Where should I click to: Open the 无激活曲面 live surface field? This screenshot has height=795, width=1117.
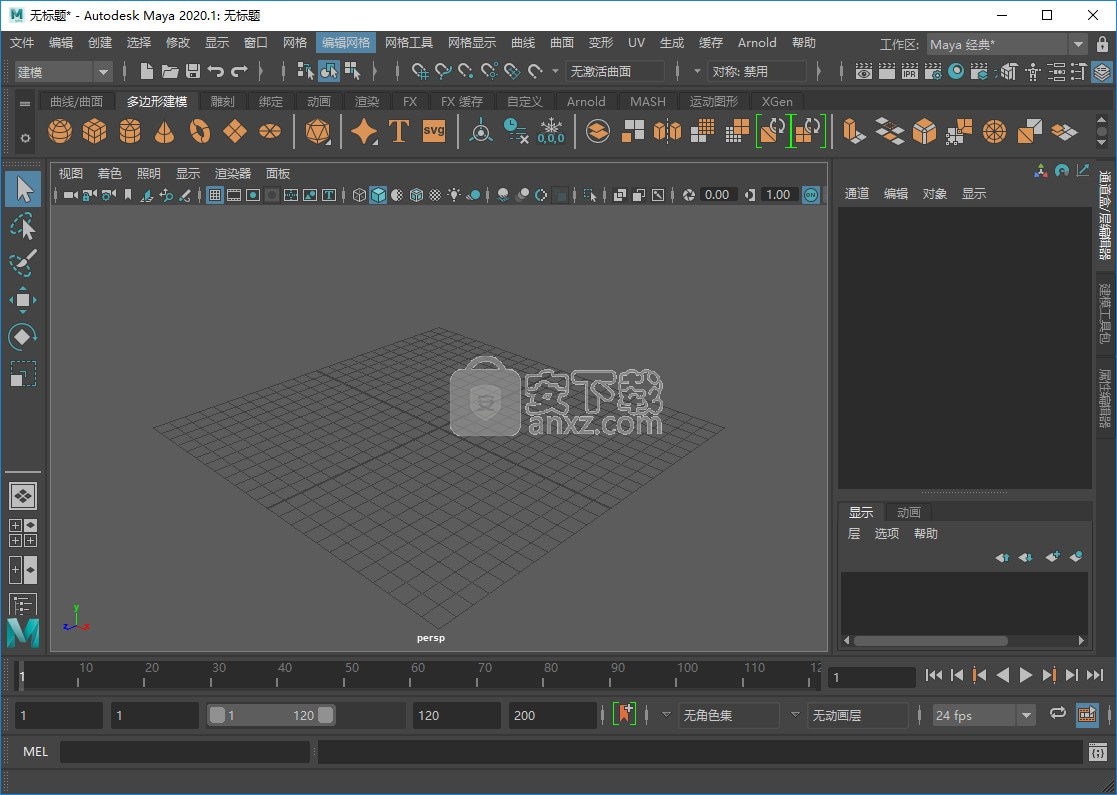tap(615, 71)
